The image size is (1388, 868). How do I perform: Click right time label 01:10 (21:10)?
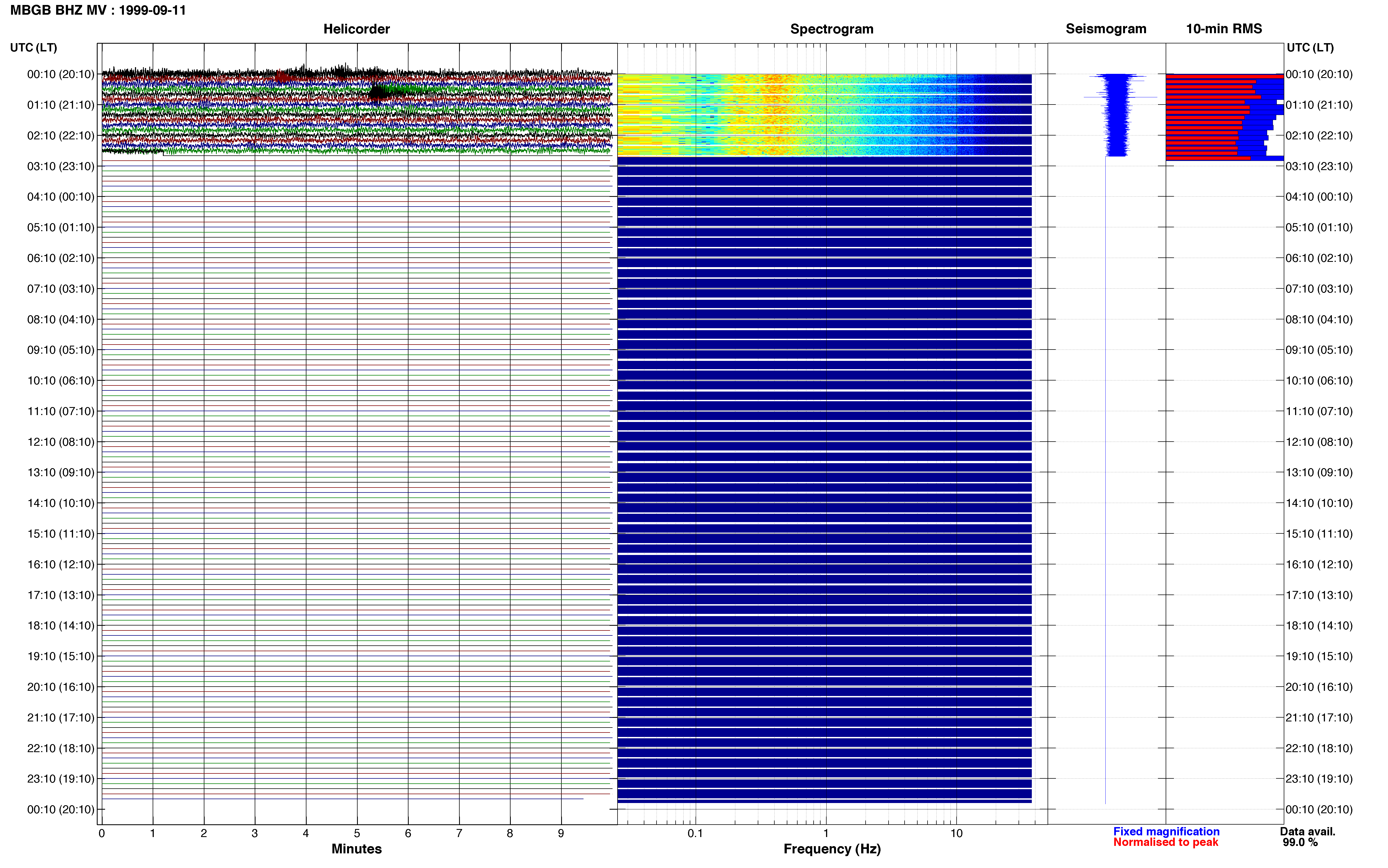(x=1319, y=105)
